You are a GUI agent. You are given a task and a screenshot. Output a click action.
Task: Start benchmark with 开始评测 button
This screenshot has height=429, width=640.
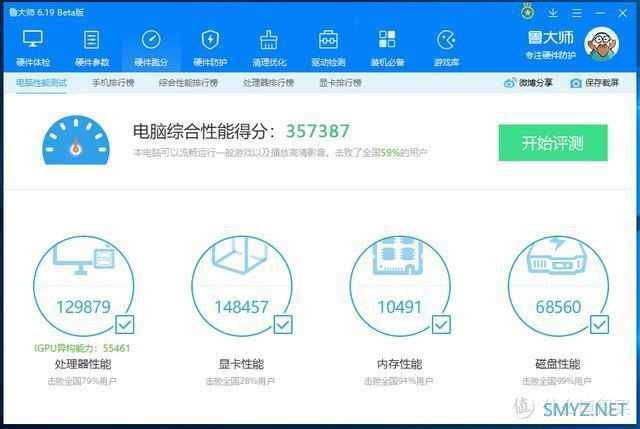(553, 143)
